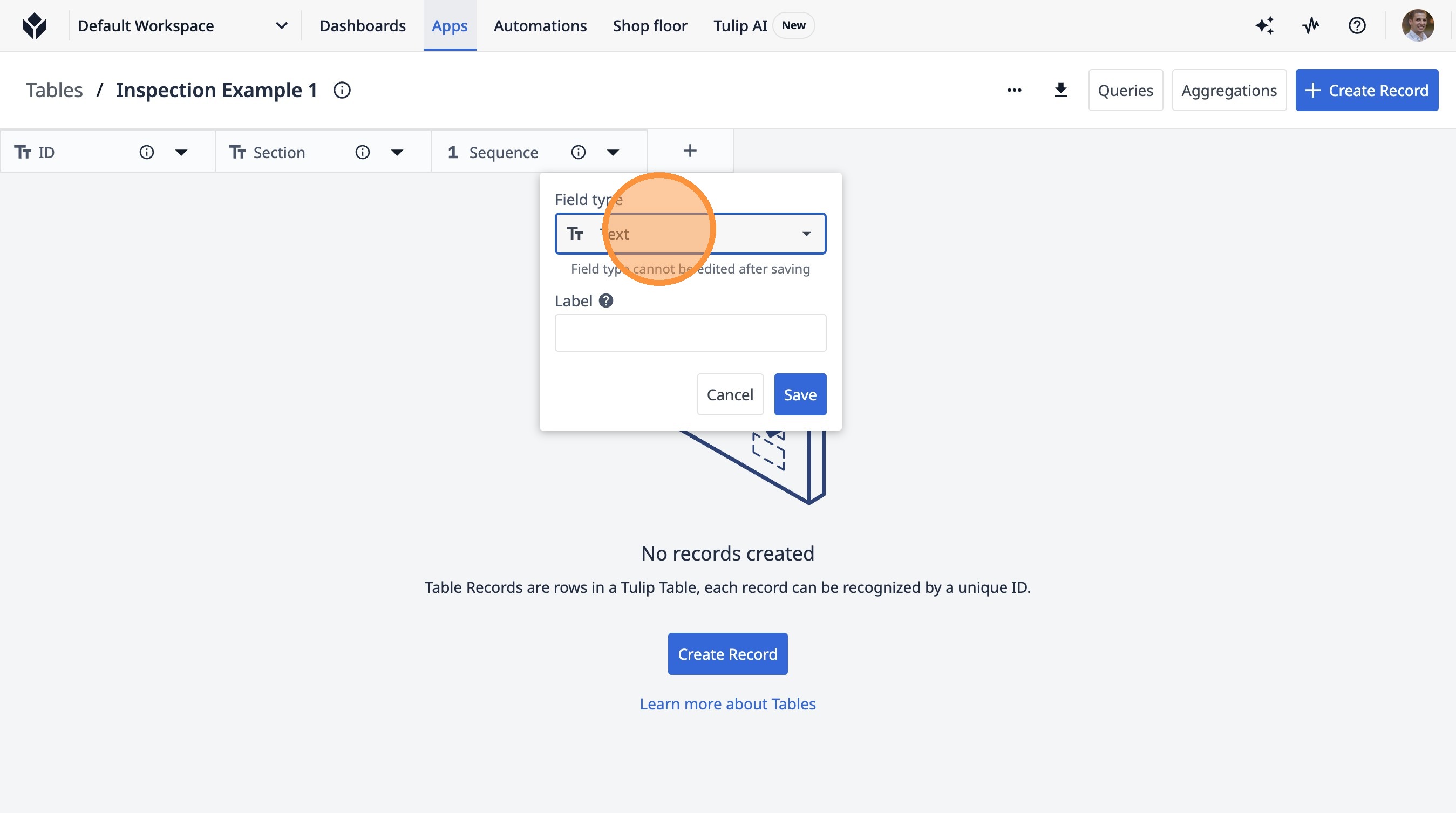
Task: Show info for Inspection Example 1 table
Action: click(x=342, y=91)
